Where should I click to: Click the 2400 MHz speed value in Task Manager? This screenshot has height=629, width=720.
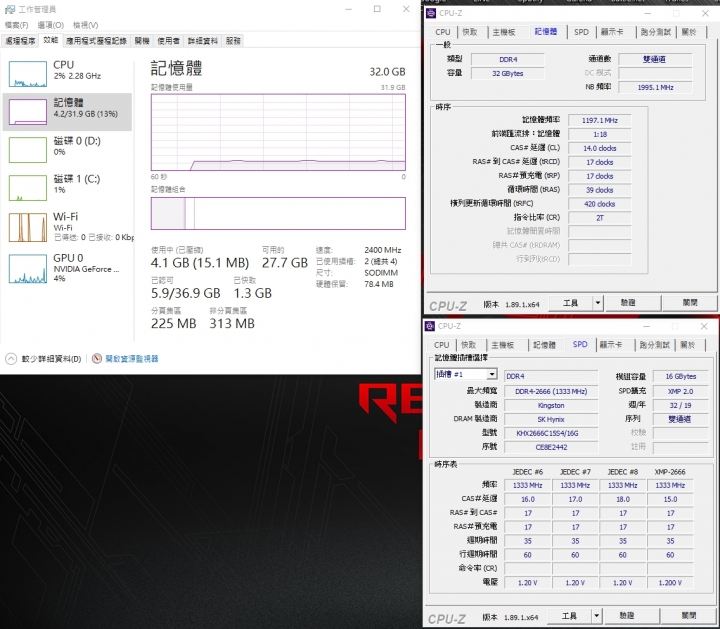[x=382, y=250]
